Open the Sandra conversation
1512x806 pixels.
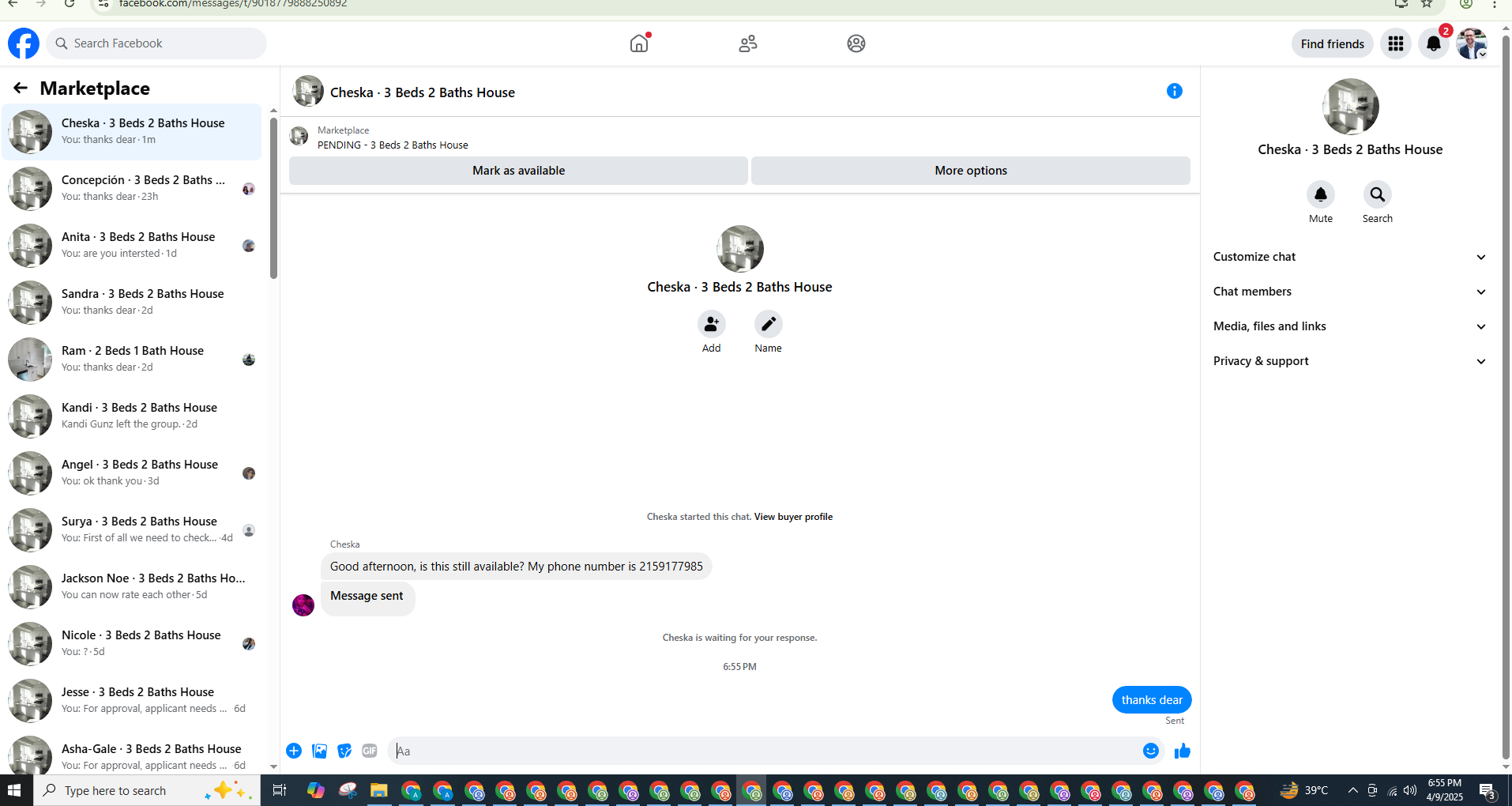click(132, 302)
